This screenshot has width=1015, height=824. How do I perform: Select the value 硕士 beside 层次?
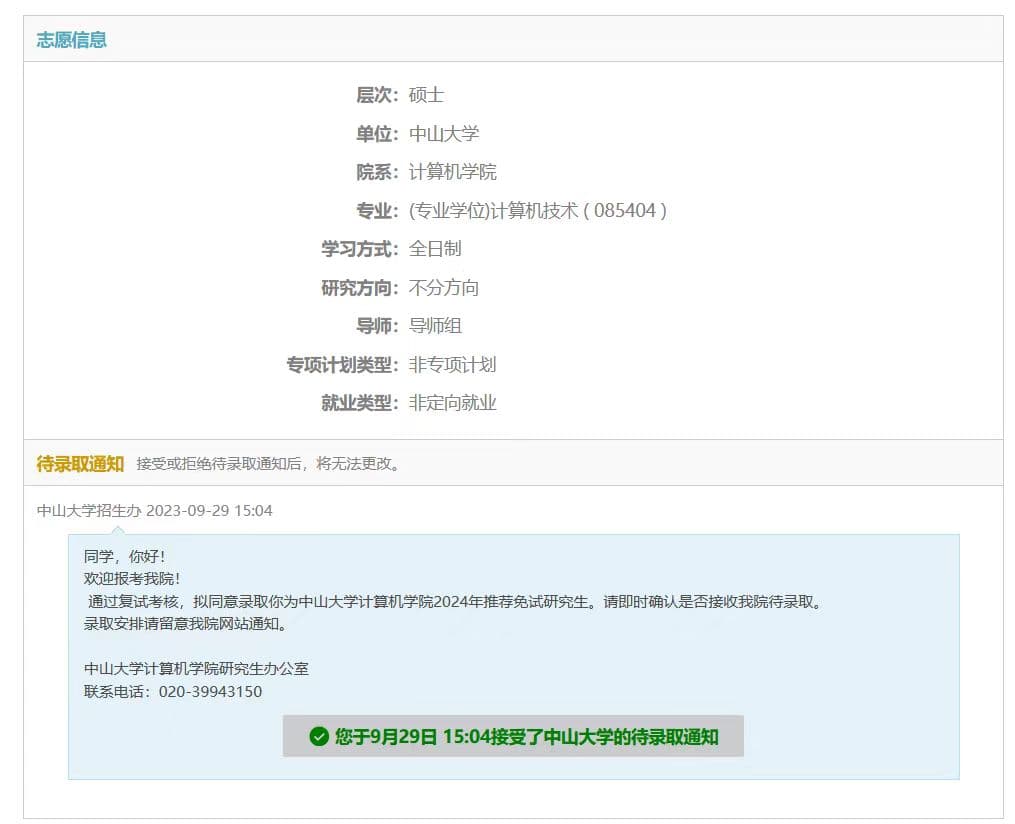(426, 95)
